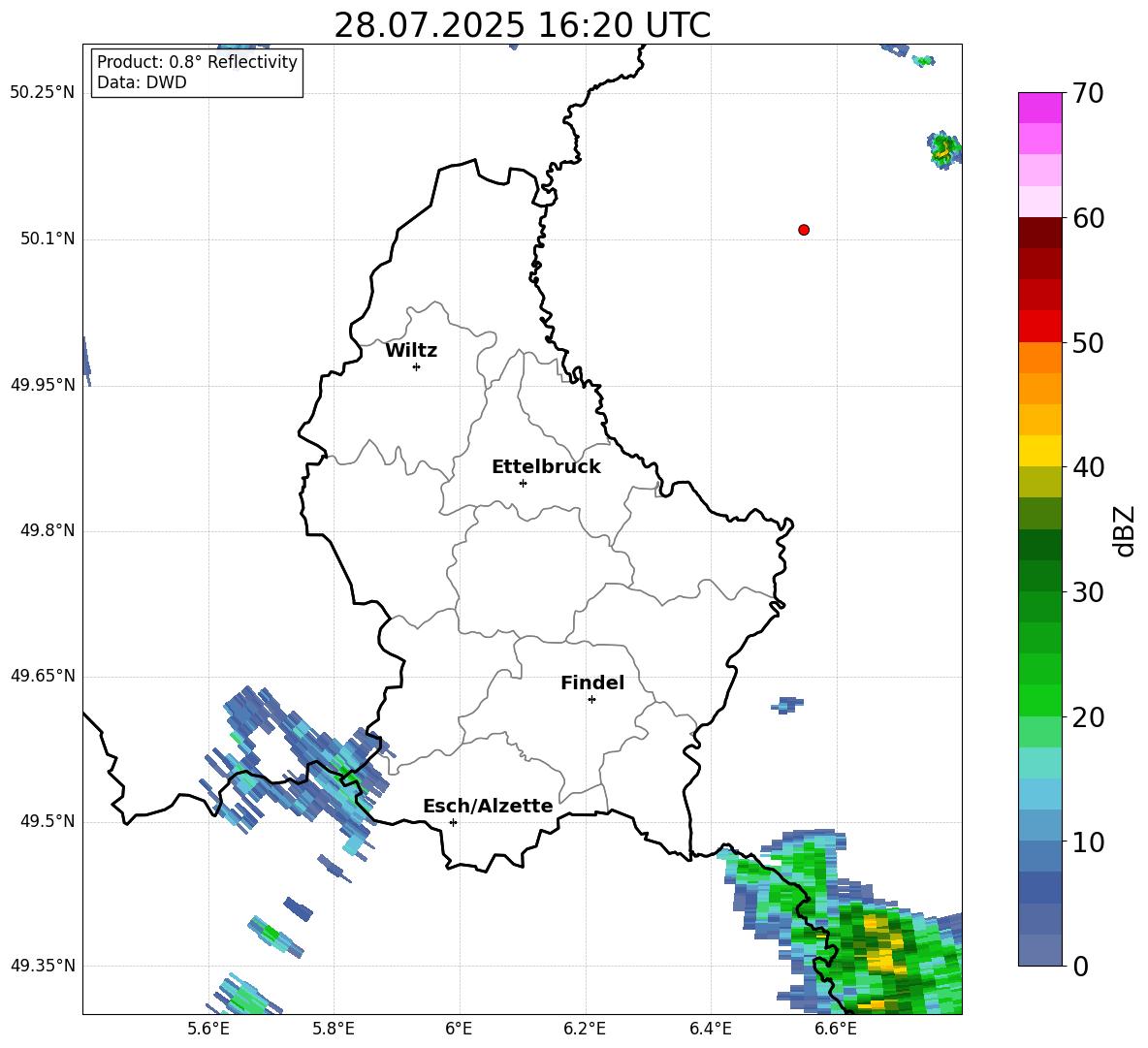Click the magenta top colorbar segment

click(1039, 108)
